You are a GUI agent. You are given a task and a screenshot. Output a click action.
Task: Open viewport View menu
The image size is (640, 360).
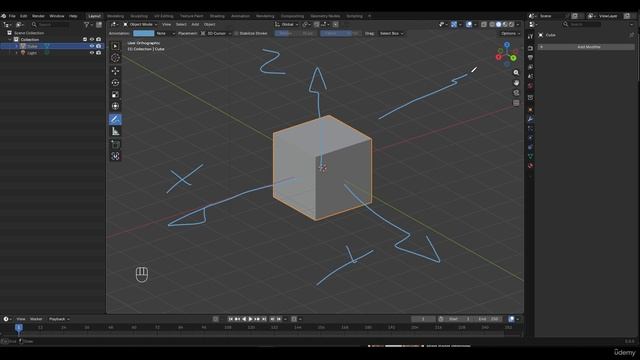coord(167,24)
